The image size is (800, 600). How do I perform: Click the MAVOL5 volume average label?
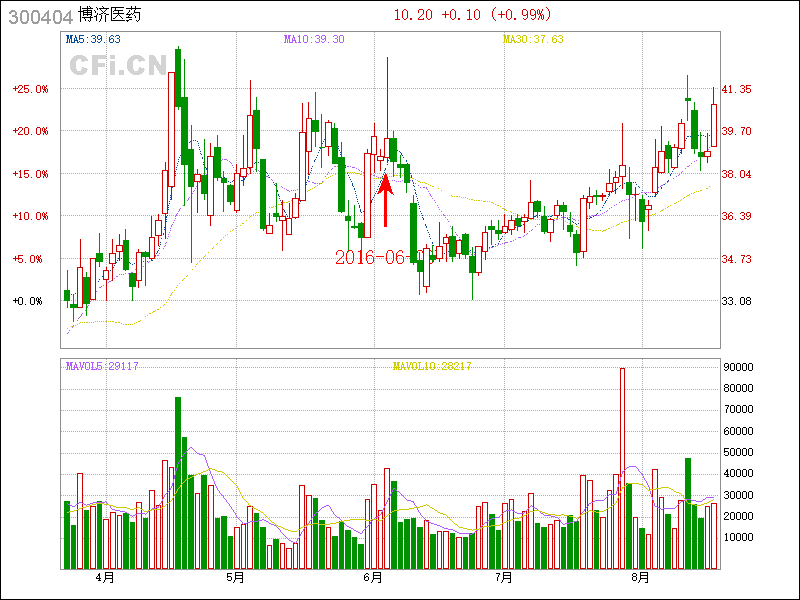[x=102, y=367]
